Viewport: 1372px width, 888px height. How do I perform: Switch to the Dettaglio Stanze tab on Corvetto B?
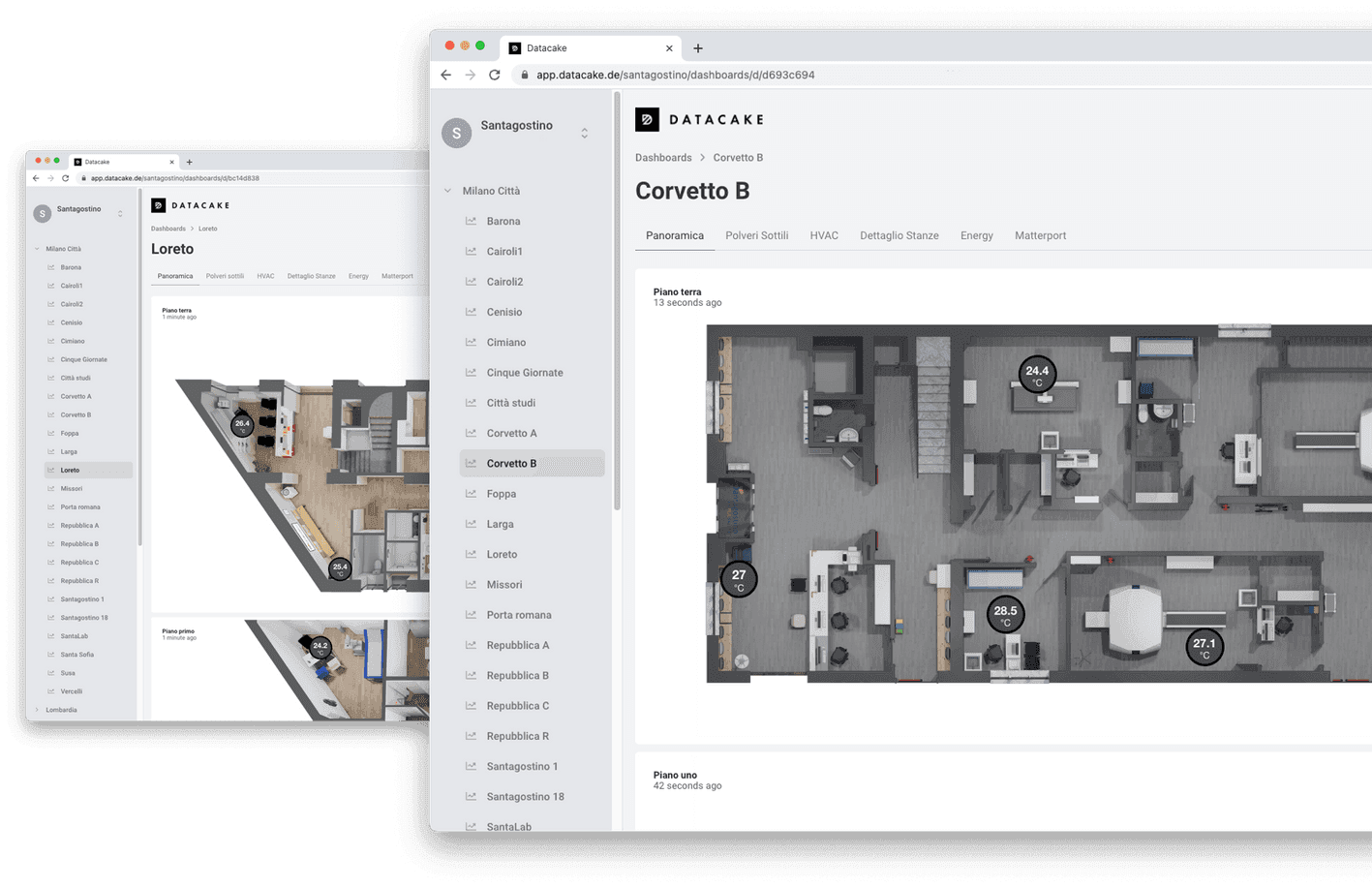(x=899, y=235)
